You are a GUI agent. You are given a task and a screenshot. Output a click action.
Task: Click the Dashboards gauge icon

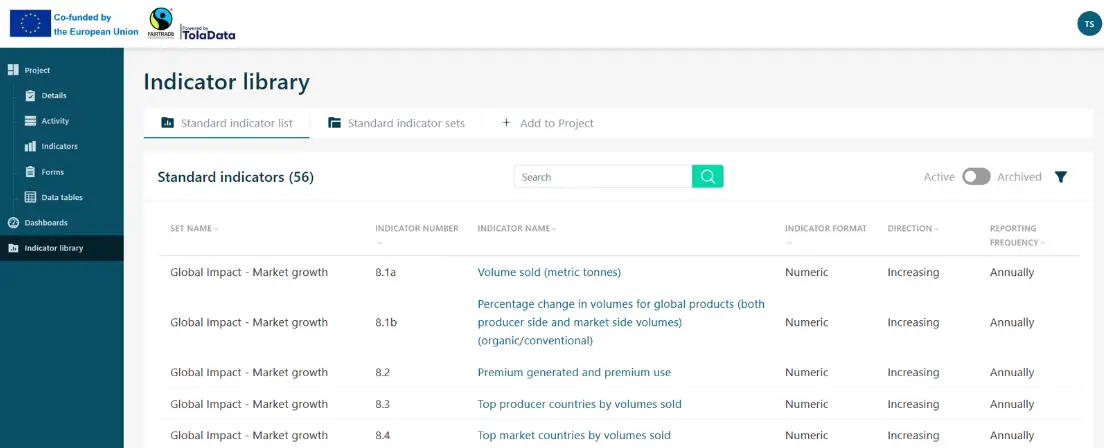point(14,222)
